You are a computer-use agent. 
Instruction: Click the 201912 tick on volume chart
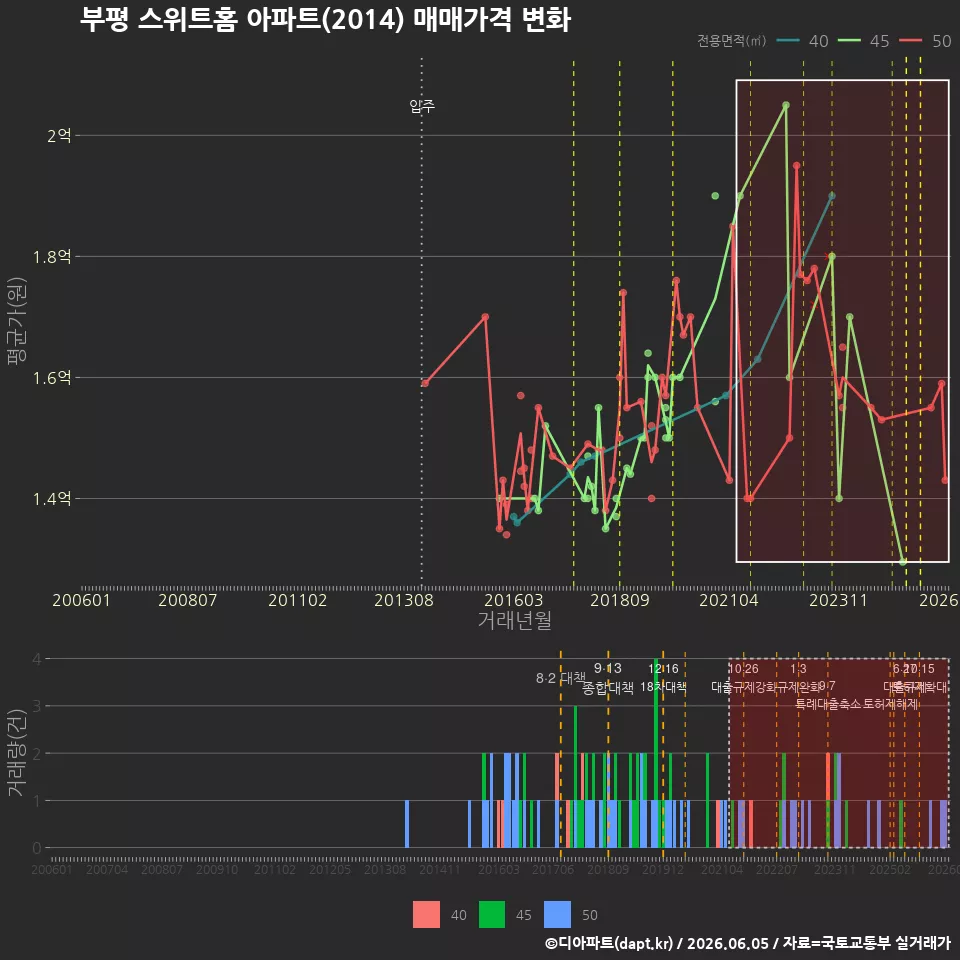[663, 869]
